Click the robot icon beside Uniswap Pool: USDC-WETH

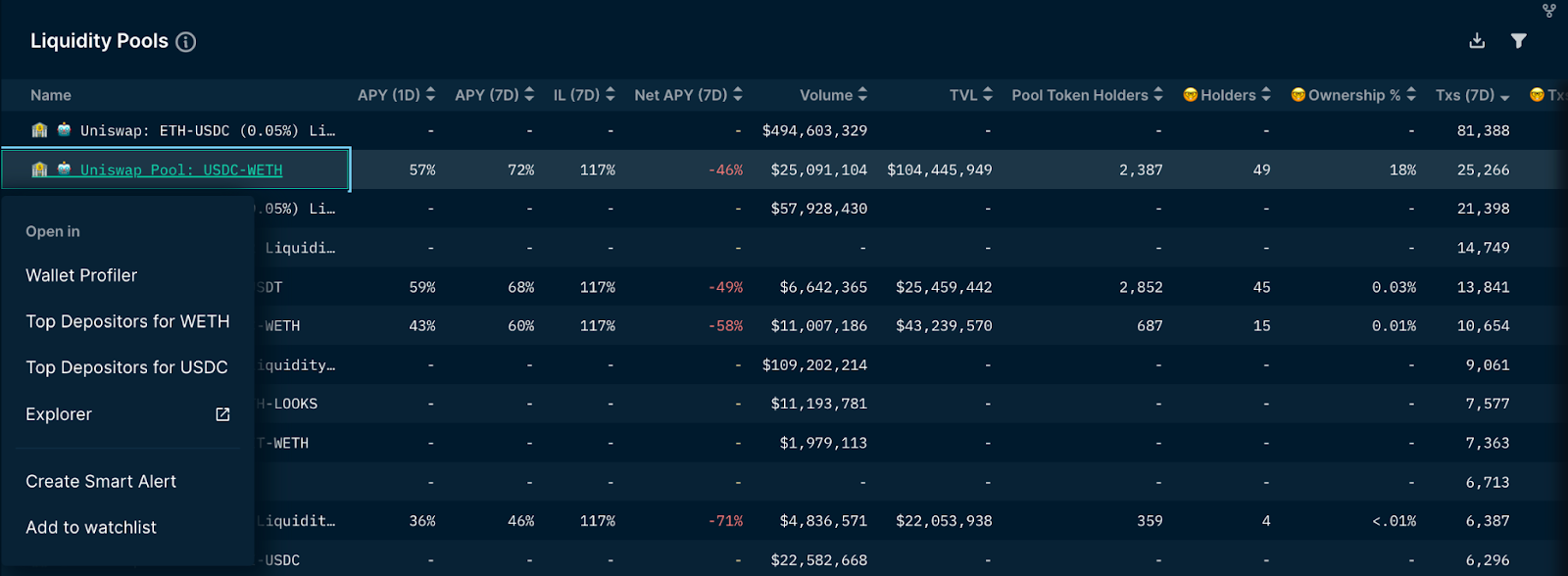(x=64, y=168)
